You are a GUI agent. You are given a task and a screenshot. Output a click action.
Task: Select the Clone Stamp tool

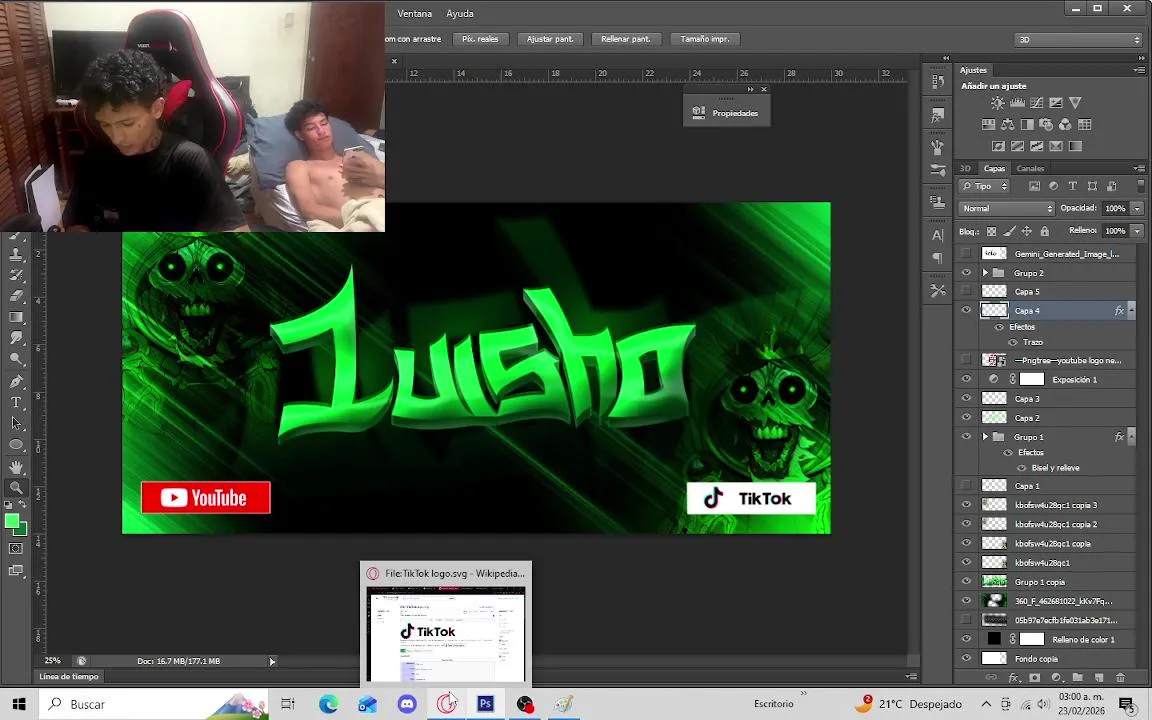16,254
